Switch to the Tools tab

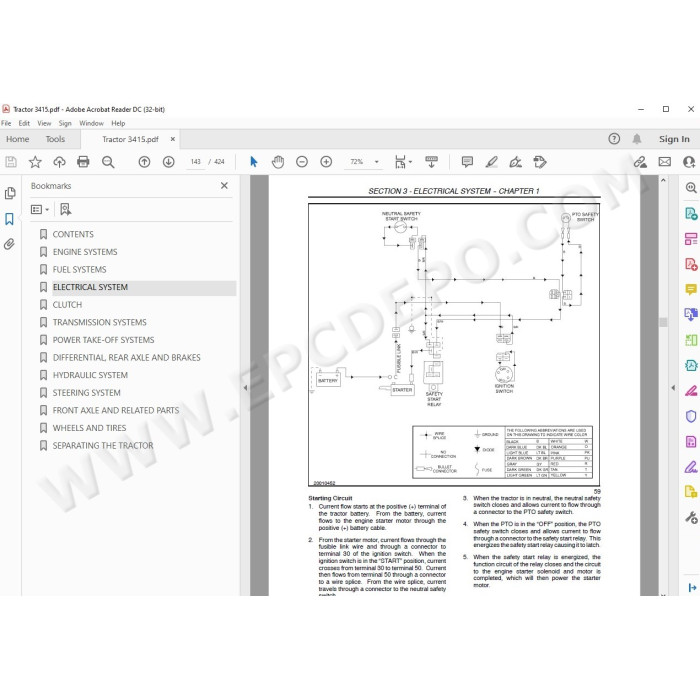pos(55,139)
